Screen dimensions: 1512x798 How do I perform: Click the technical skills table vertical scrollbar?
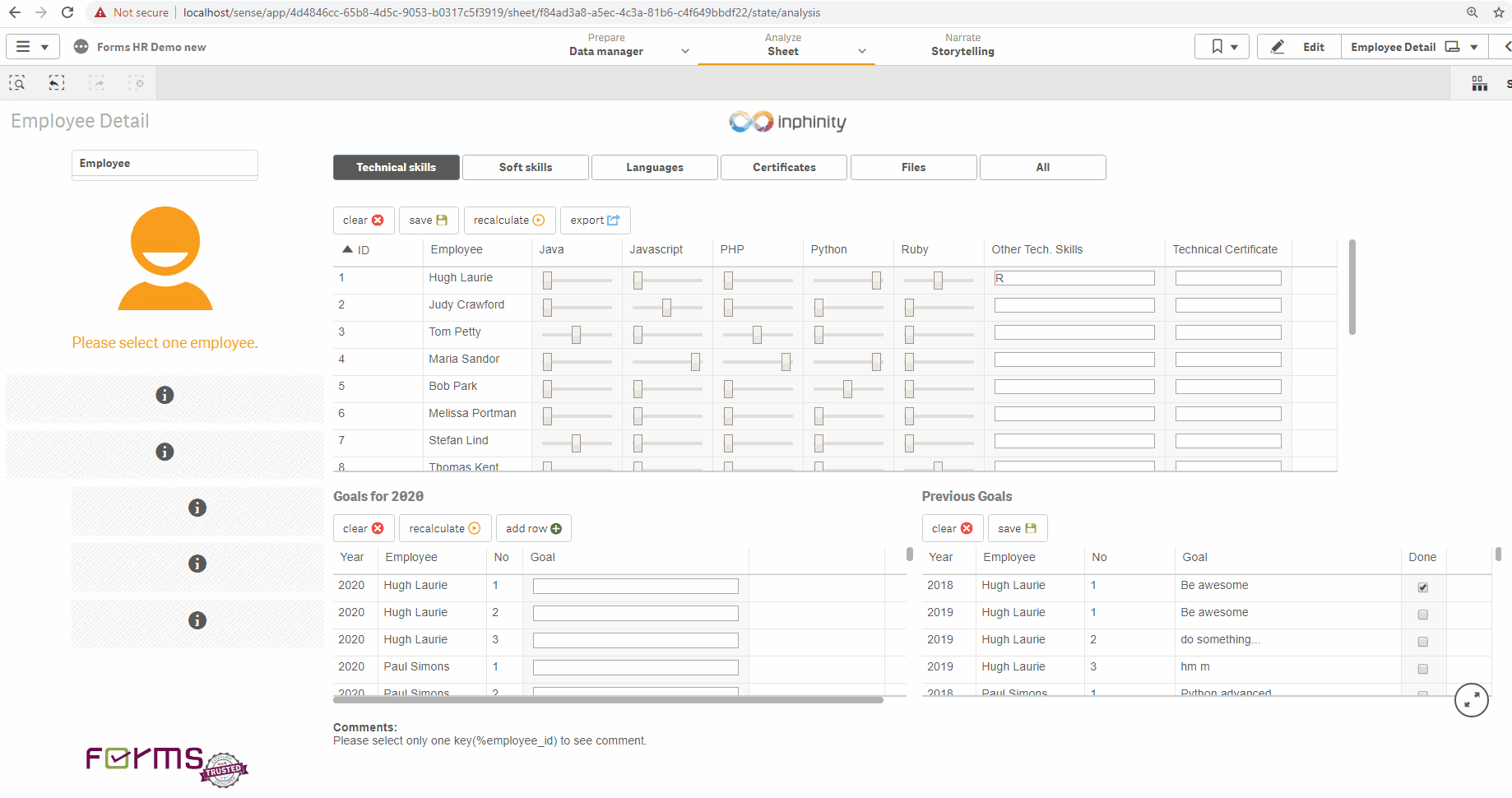click(x=1352, y=287)
